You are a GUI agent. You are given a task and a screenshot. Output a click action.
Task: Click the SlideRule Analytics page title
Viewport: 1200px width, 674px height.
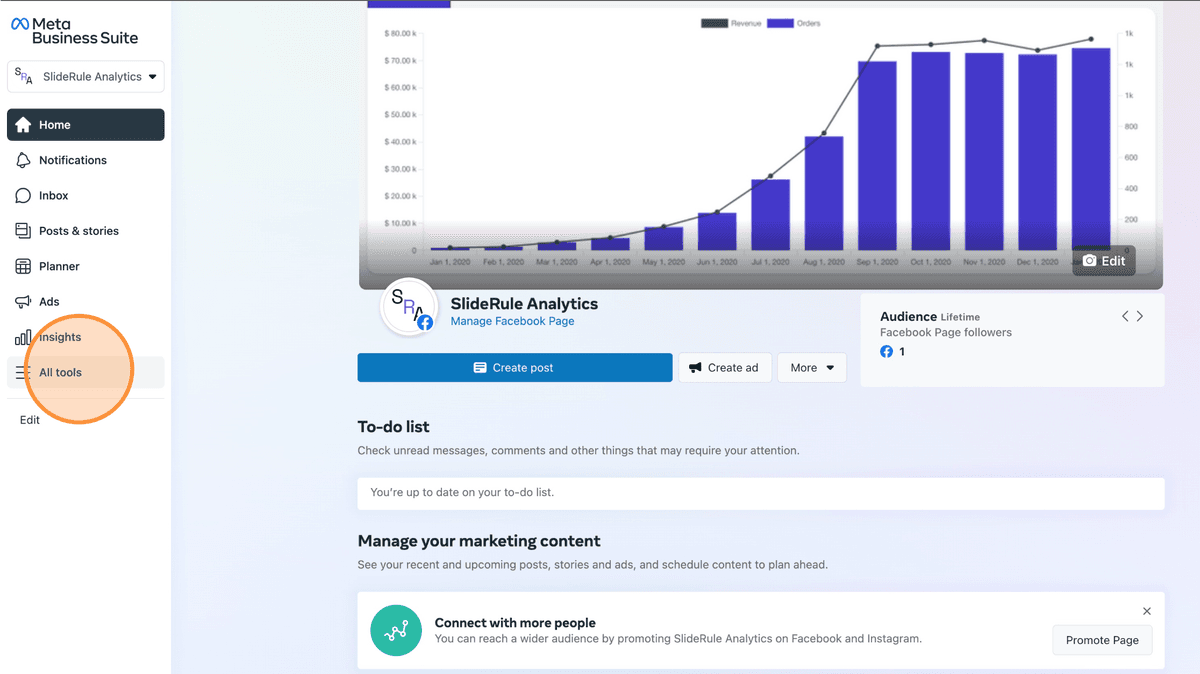[524, 303]
